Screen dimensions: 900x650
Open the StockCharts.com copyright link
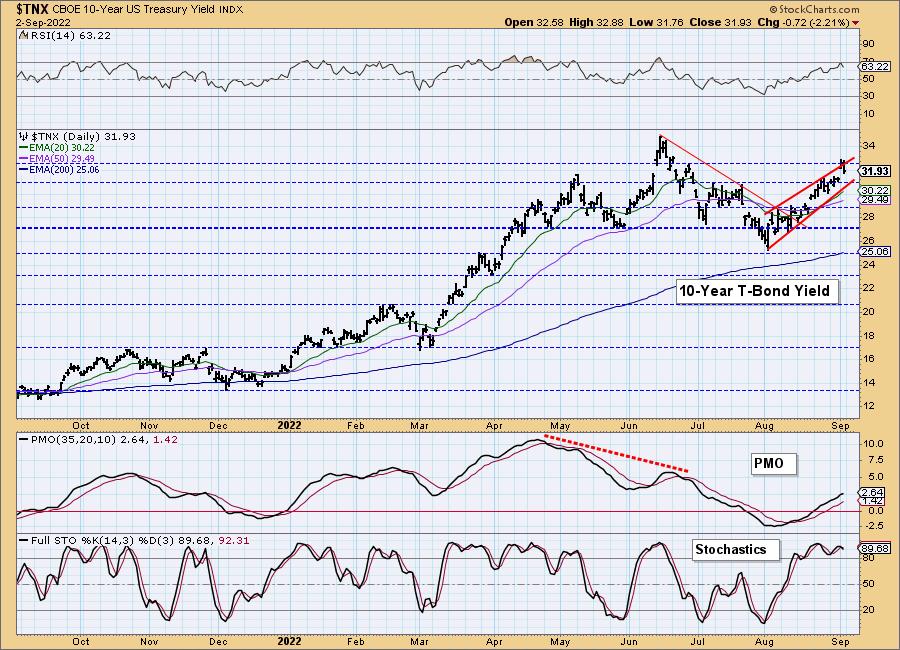tap(814, 9)
